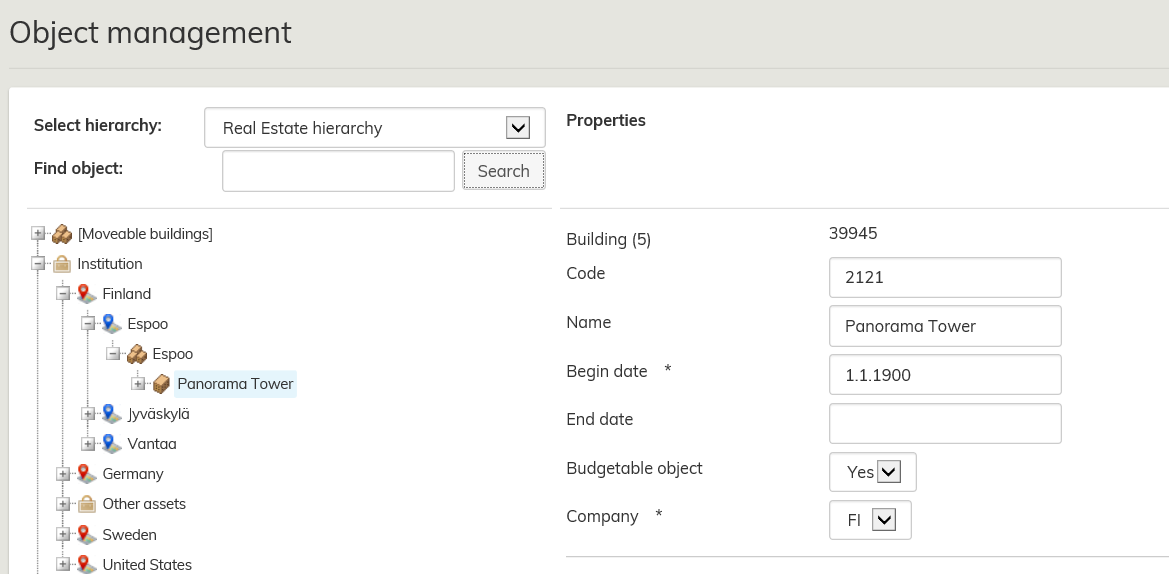Screen dimensions: 1169x574
Task: Click into the Find object field
Action: tap(338, 171)
